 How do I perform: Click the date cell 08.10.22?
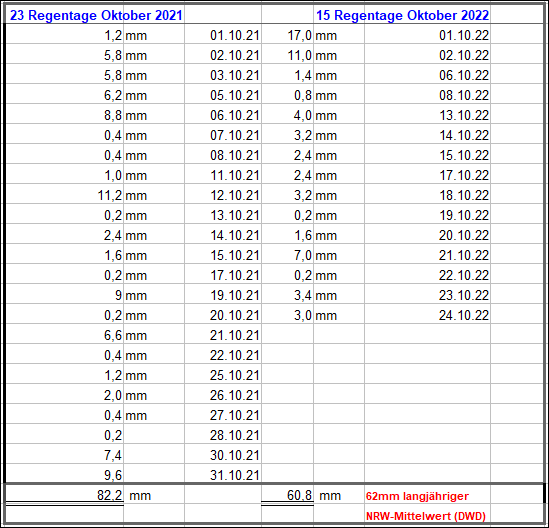pyautogui.click(x=464, y=95)
